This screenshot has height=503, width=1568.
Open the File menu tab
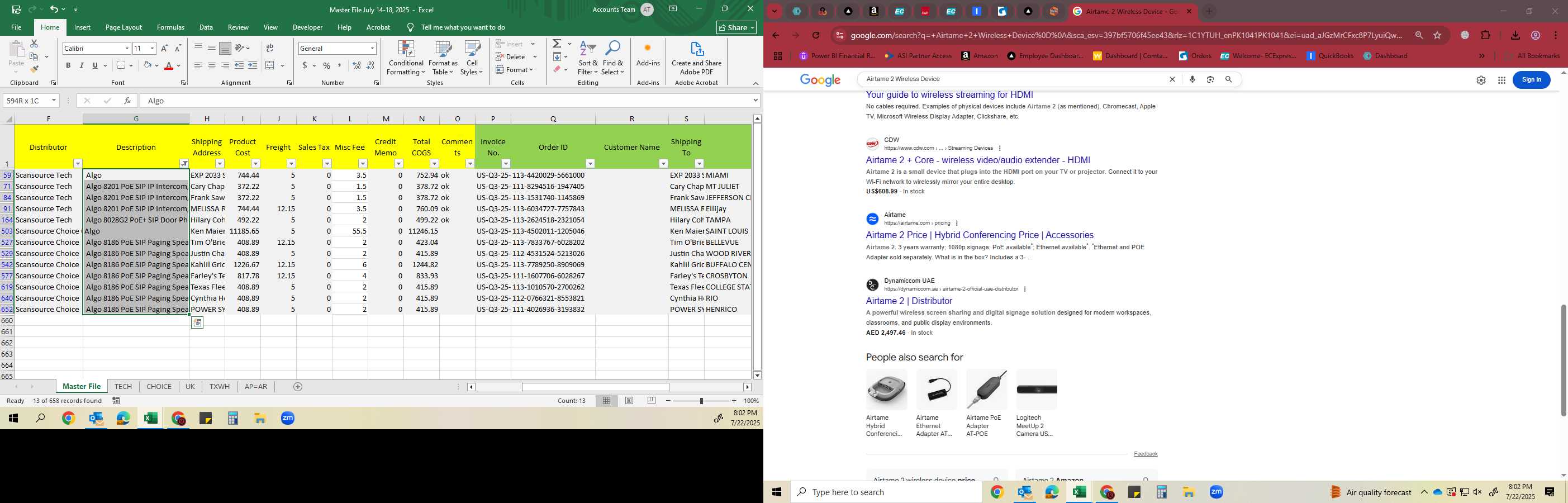16,27
